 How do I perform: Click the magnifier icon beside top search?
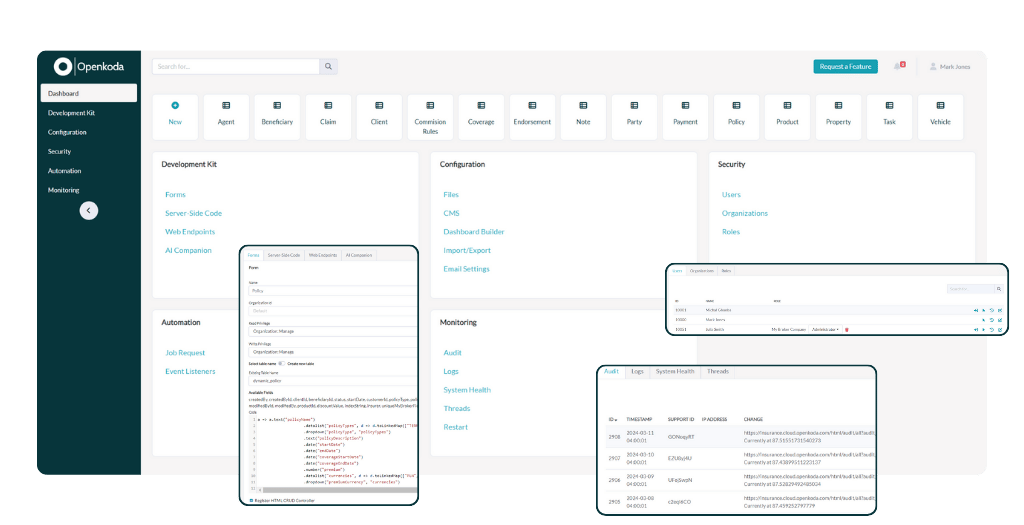328,67
